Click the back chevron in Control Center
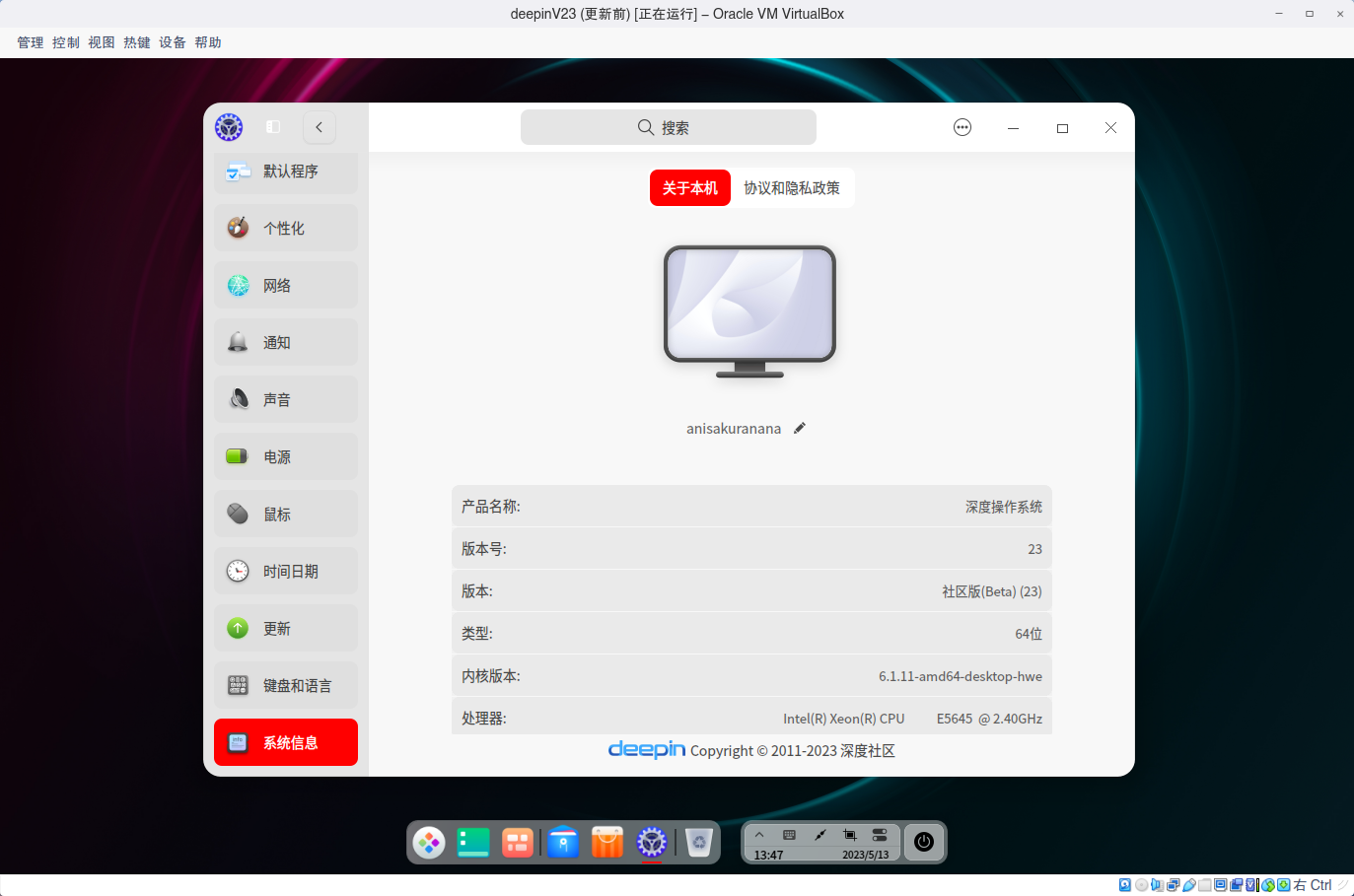The image size is (1354, 896). pyautogui.click(x=319, y=127)
